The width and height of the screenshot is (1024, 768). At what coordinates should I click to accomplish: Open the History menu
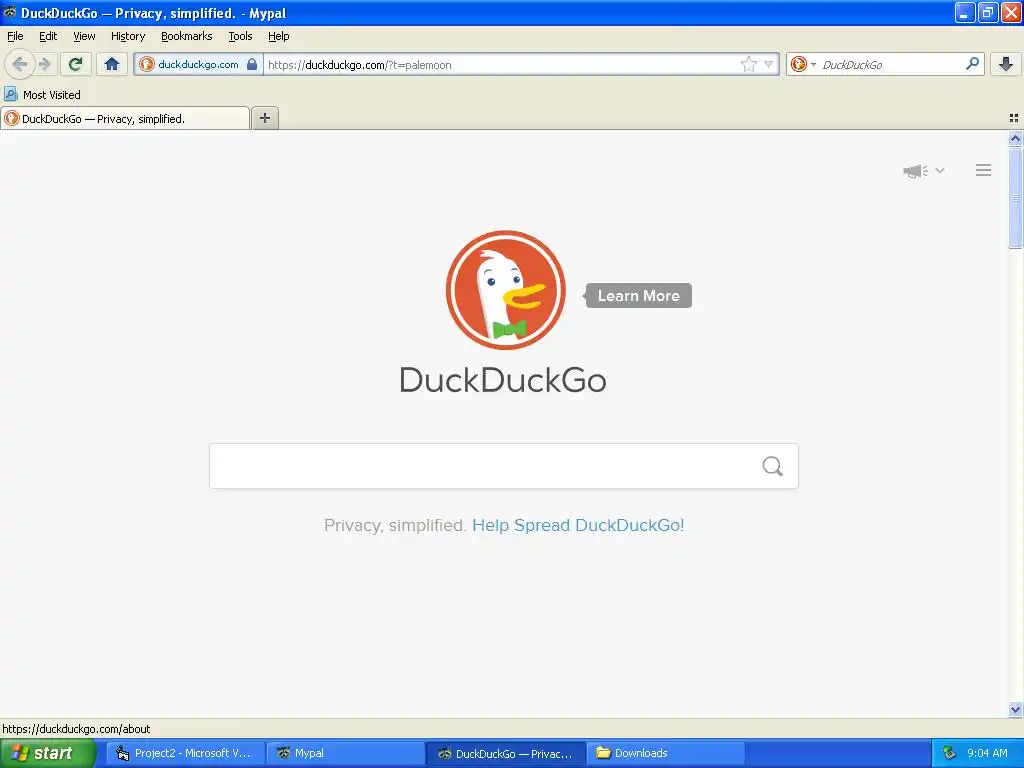pyautogui.click(x=128, y=36)
